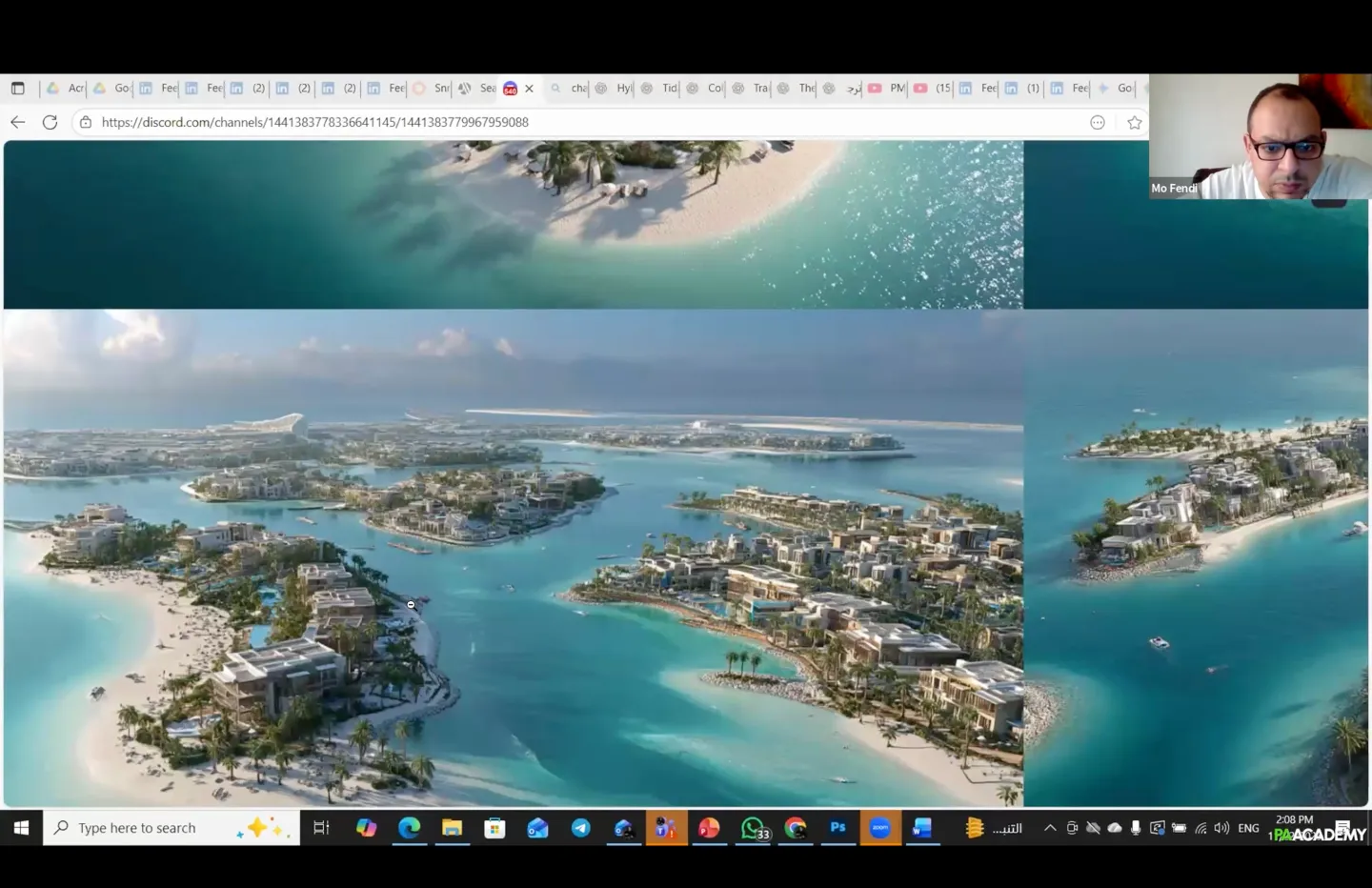Open the Windows Start menu
1372x888 pixels.
point(21,828)
